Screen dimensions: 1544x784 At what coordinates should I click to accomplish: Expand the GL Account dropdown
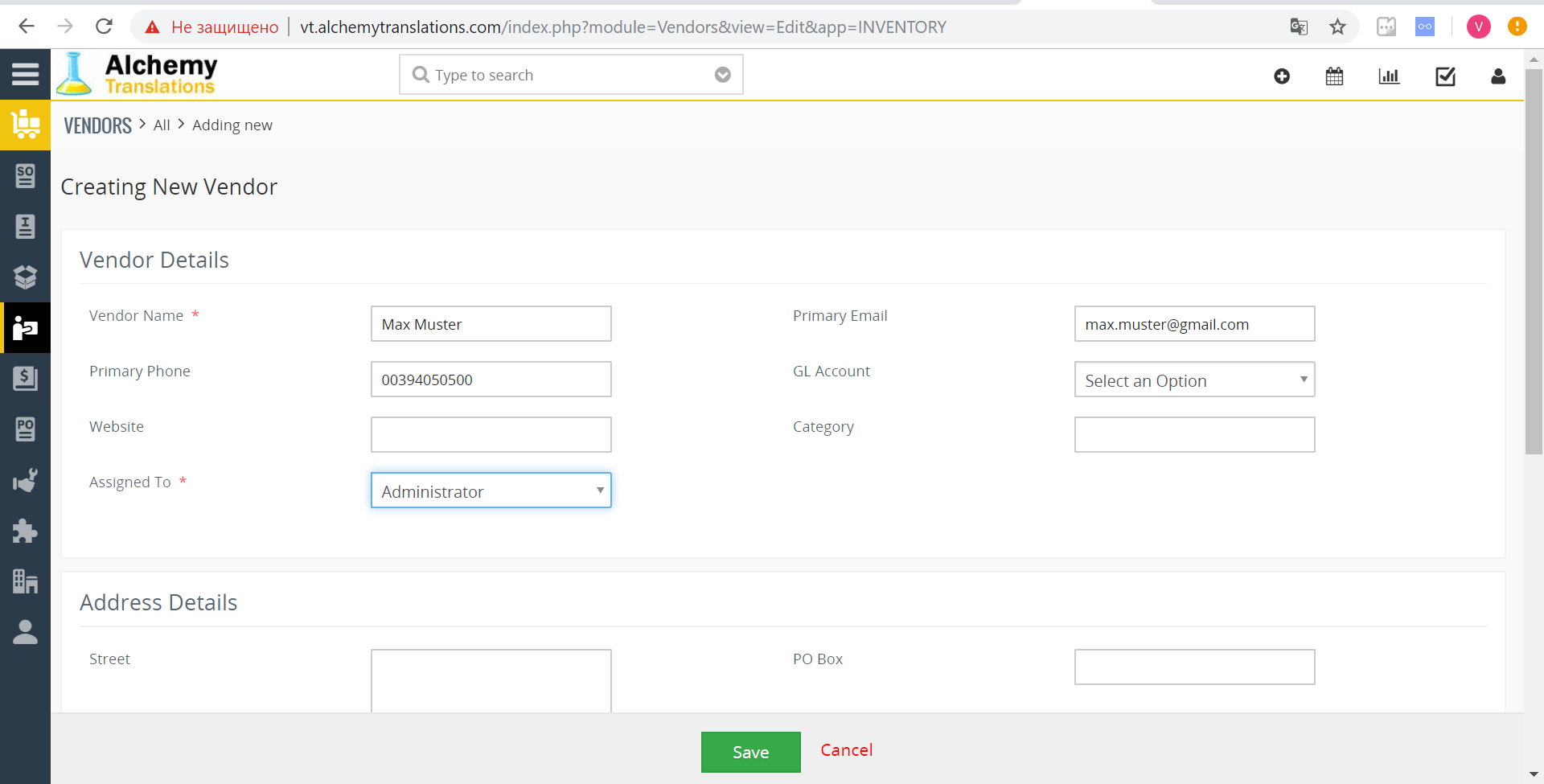[1194, 380]
